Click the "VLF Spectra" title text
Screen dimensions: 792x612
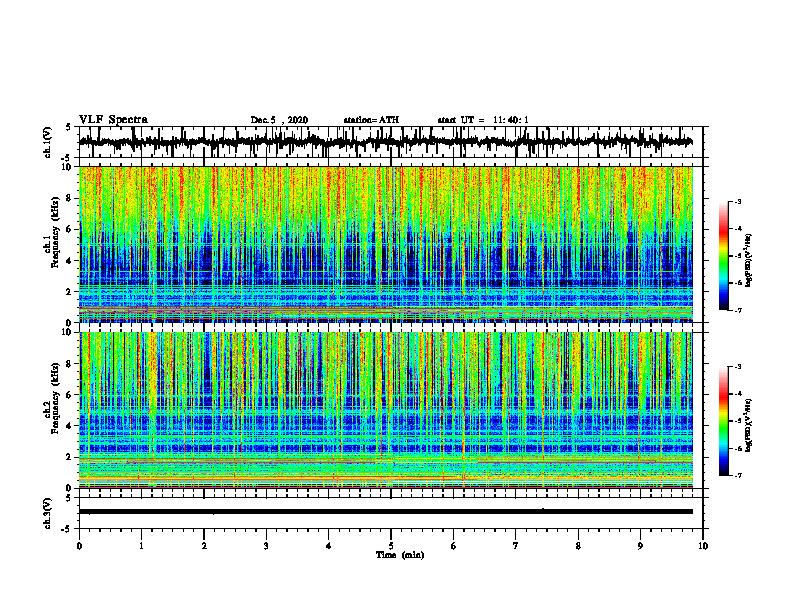point(113,120)
